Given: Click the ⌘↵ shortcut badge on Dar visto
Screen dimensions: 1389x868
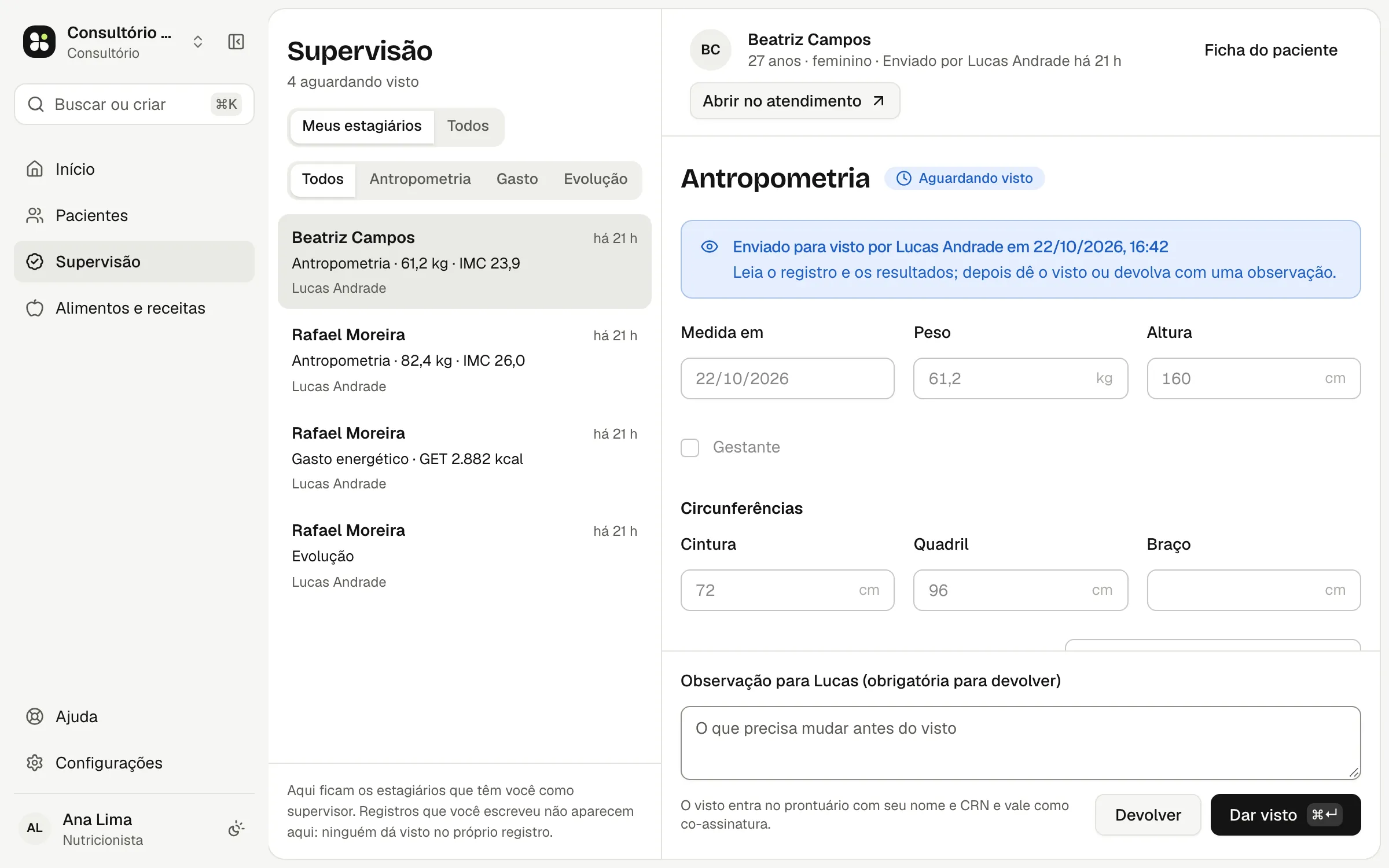Looking at the screenshot, I should (1325, 815).
